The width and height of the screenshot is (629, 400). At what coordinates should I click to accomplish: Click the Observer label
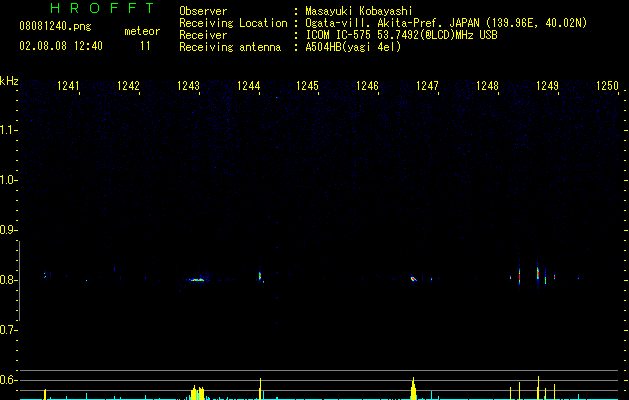coord(203,11)
